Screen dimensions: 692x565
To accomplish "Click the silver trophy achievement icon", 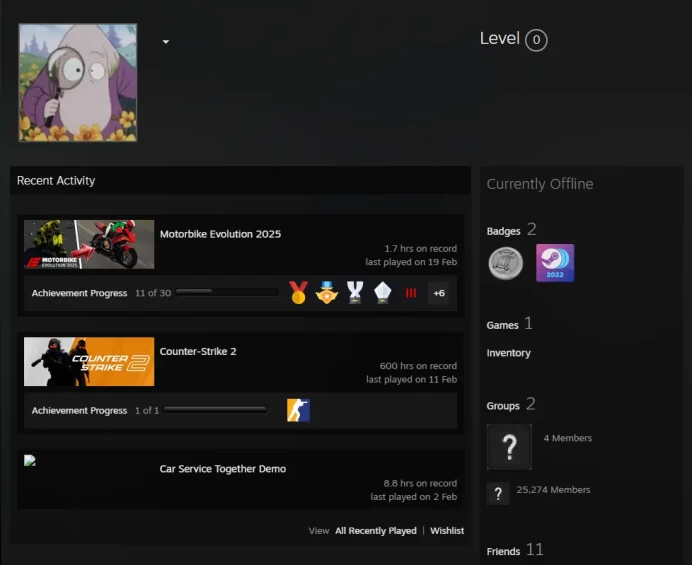I will tap(355, 293).
